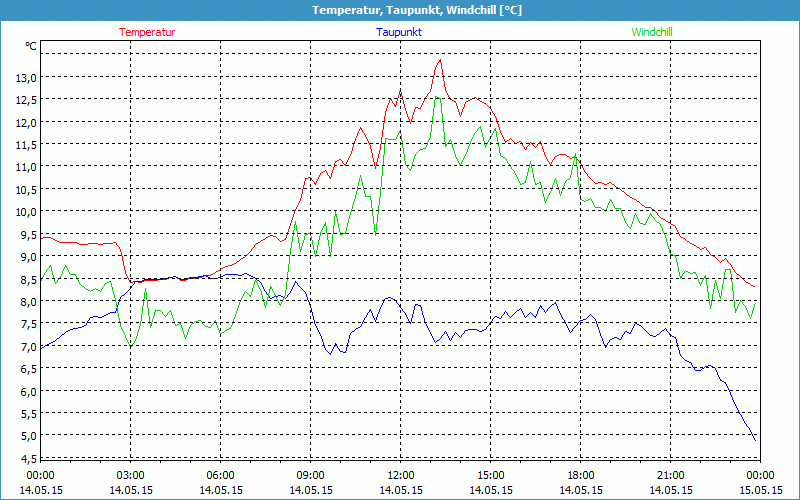Click the 11,0 y-axis value

tap(26, 167)
